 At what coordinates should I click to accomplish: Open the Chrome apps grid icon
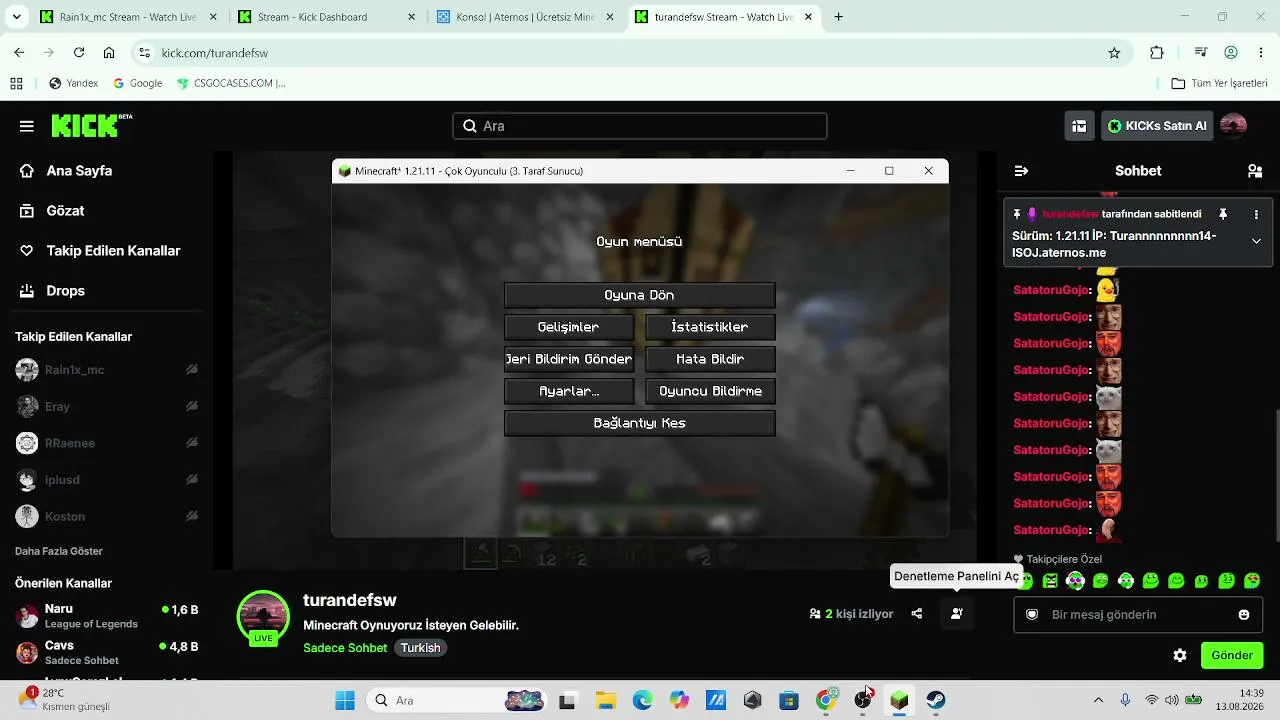click(16, 83)
